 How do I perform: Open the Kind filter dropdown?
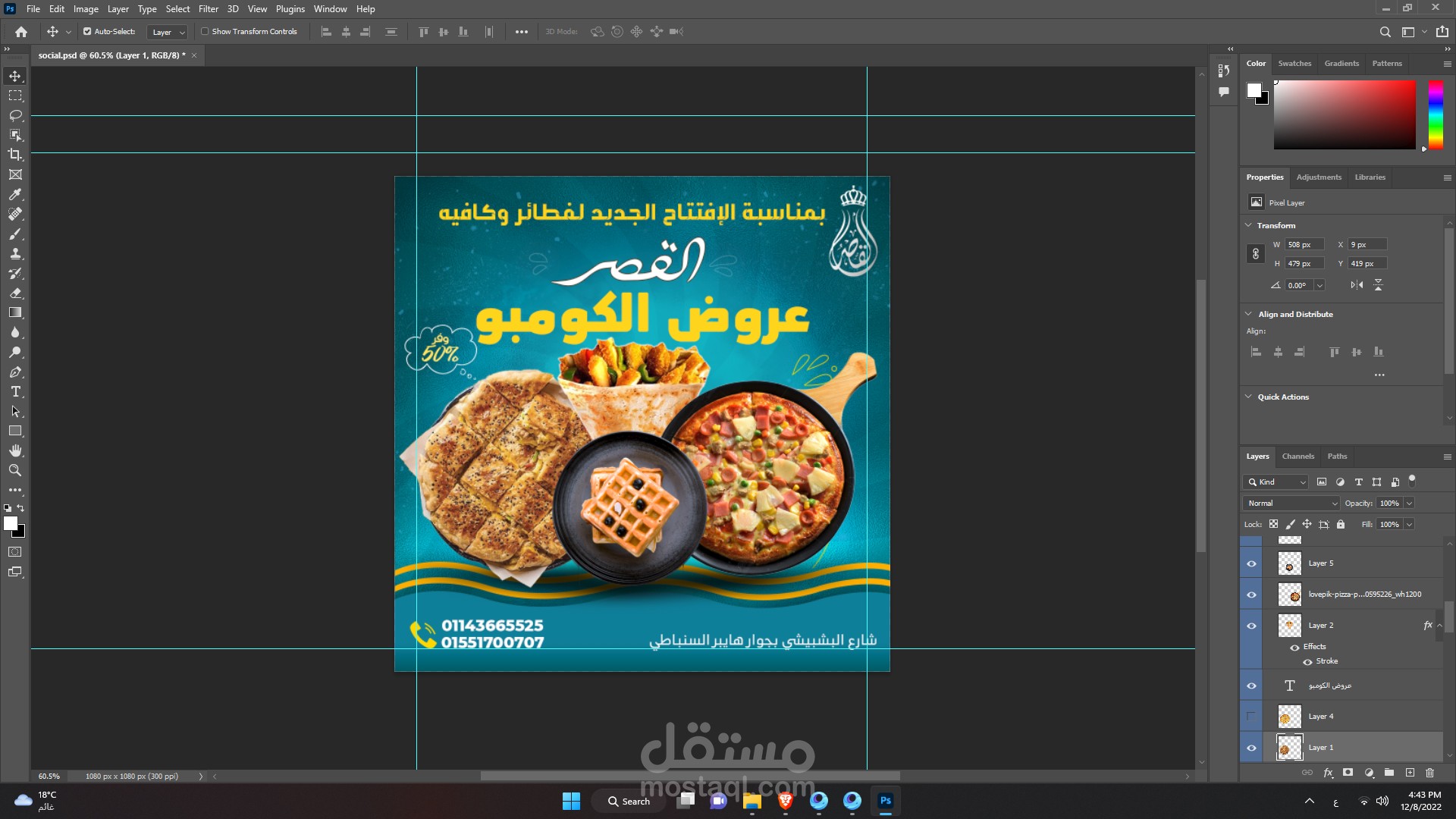(1276, 482)
